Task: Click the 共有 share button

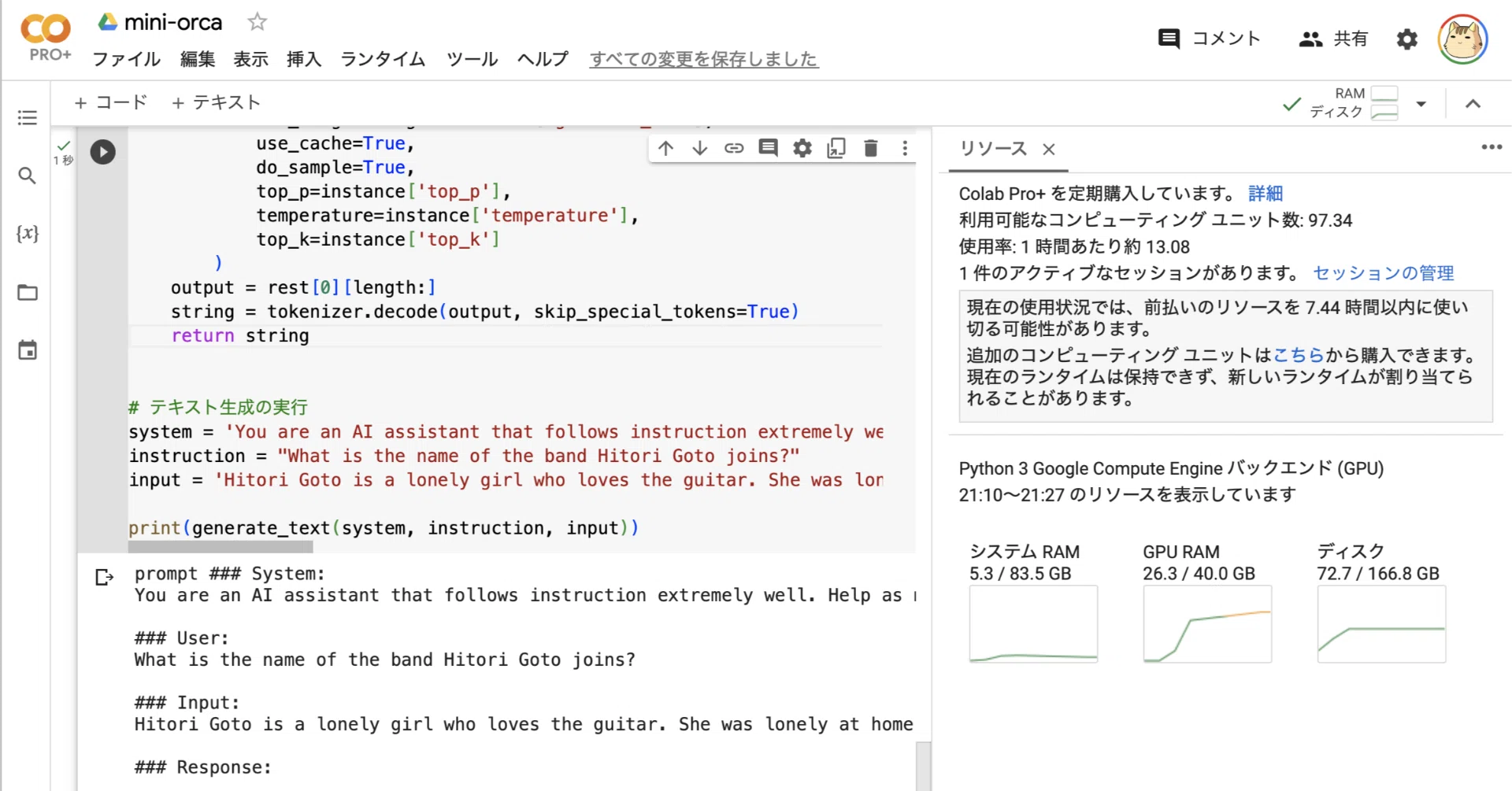Action: point(1332,39)
